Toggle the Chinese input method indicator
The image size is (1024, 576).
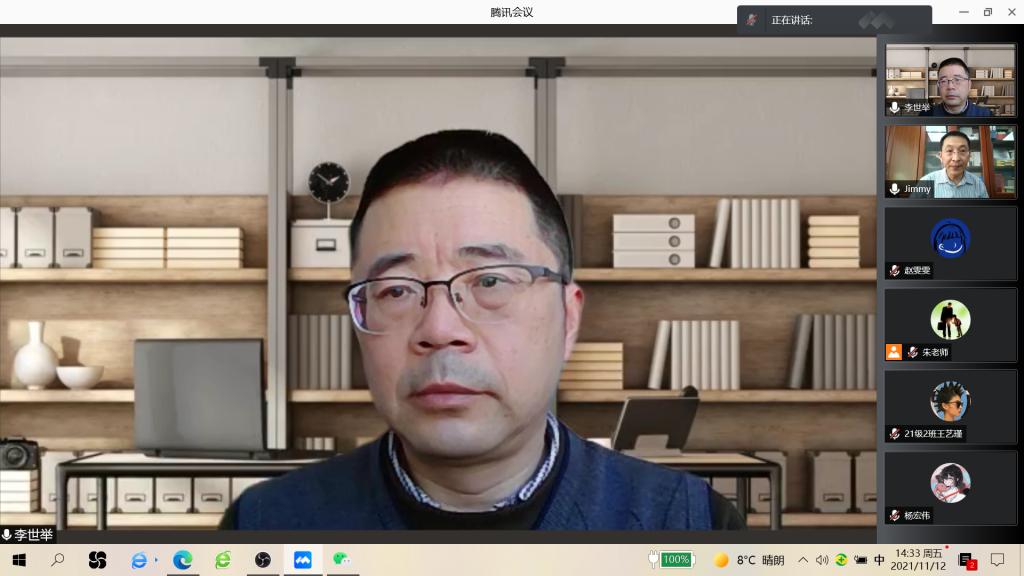(879, 560)
